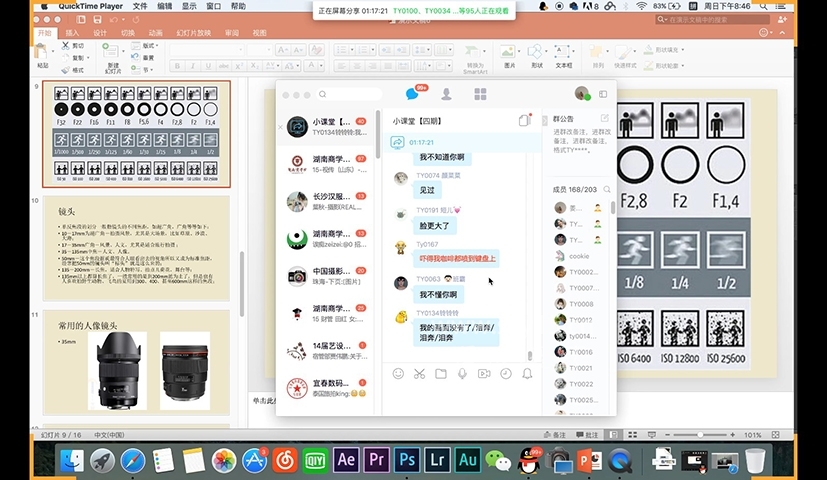
Task: Click the emoji smiley icon in chat toolbar
Action: 398,374
